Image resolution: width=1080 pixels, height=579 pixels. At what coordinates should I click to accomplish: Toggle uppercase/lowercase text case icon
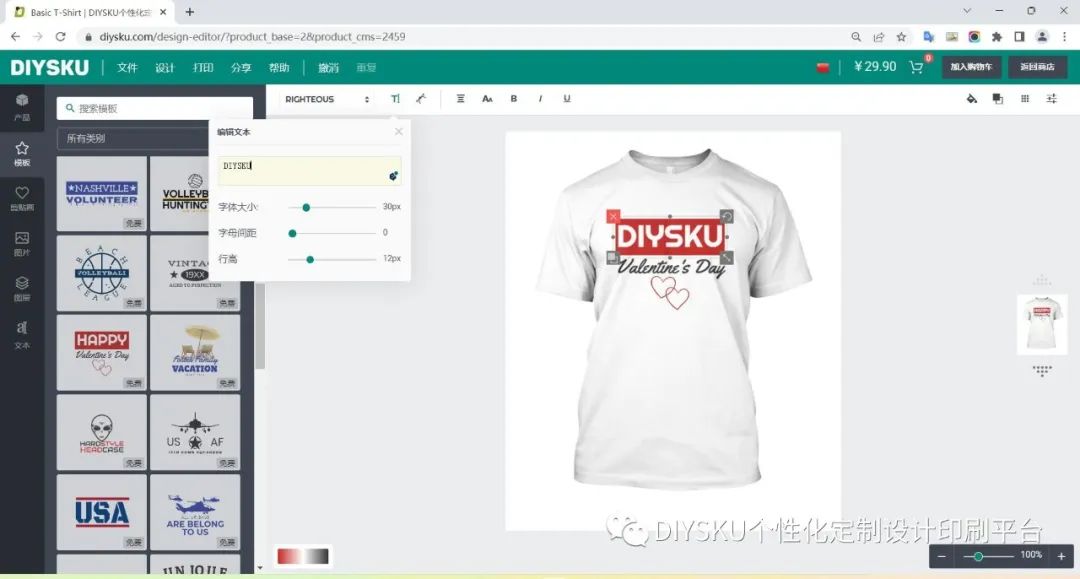click(487, 99)
